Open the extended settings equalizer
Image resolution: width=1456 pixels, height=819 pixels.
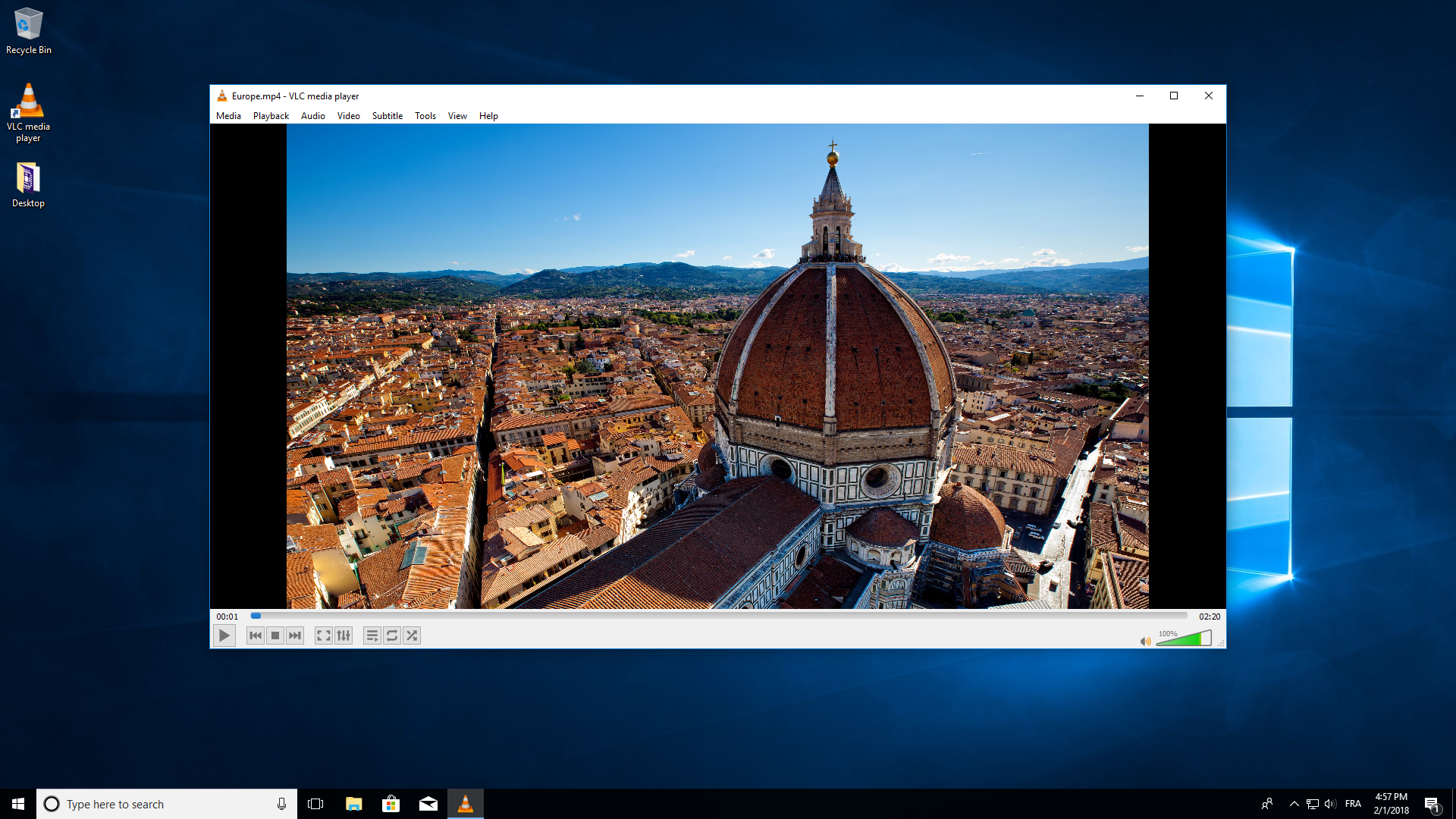(x=344, y=635)
